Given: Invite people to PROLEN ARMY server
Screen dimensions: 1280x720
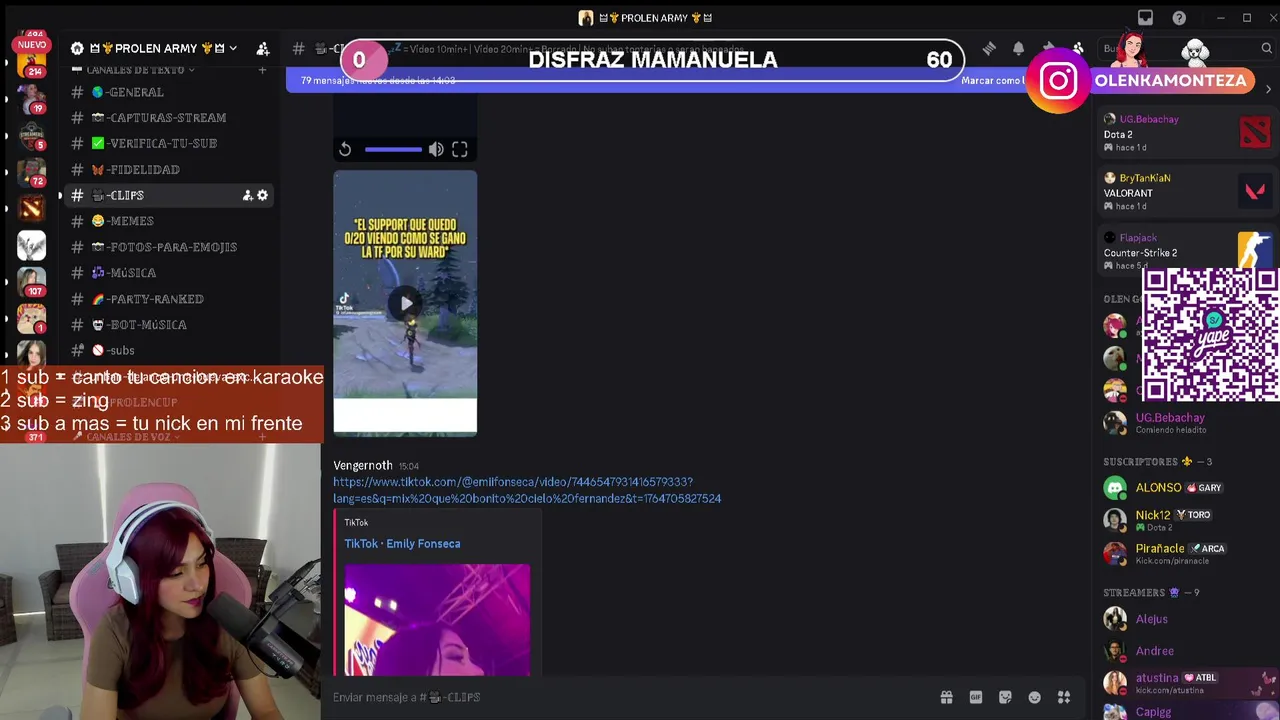Looking at the screenshot, I should click(x=263, y=48).
